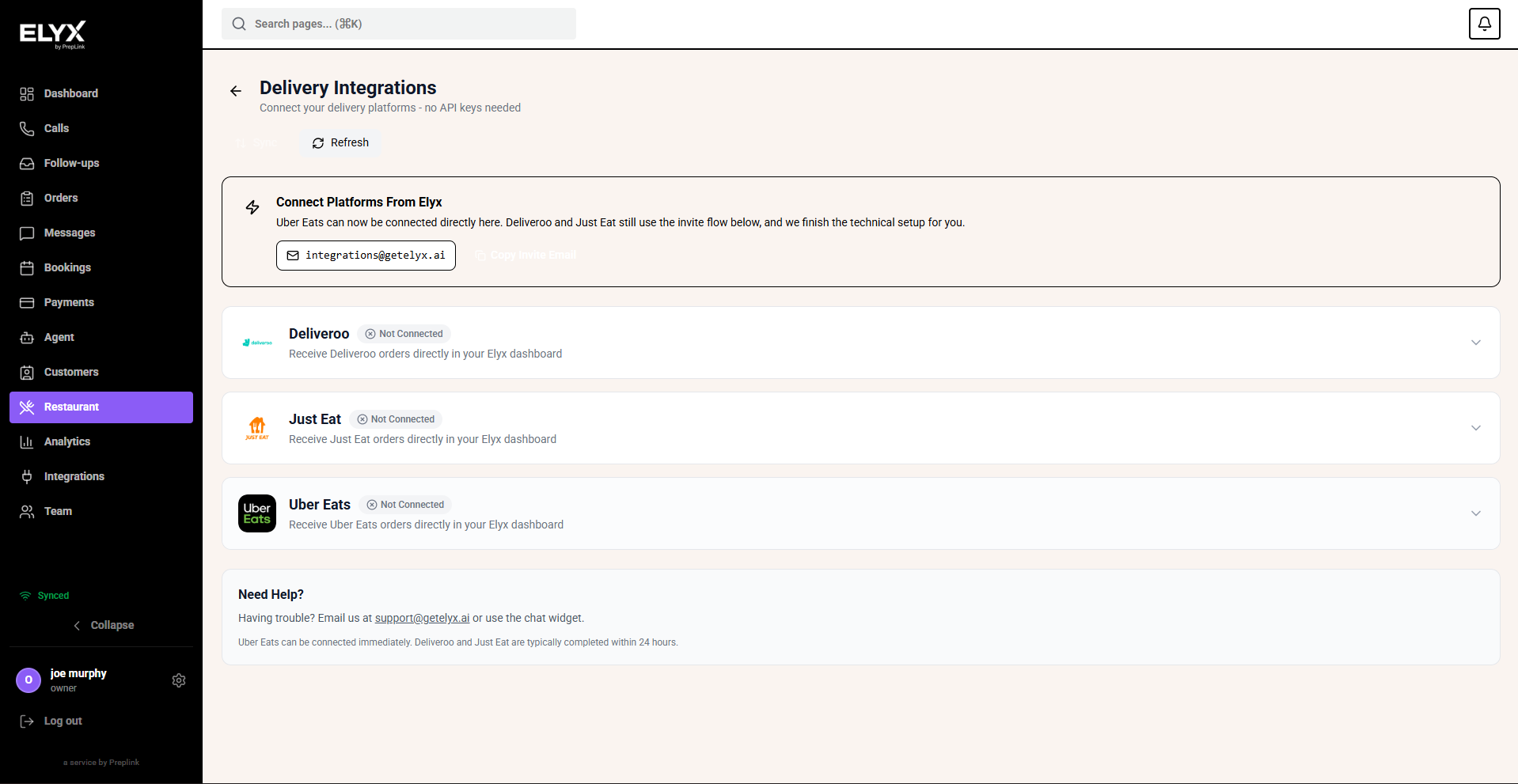Screen dimensions: 1518x784
Task: Focus the Search pages field
Action: coord(399,24)
